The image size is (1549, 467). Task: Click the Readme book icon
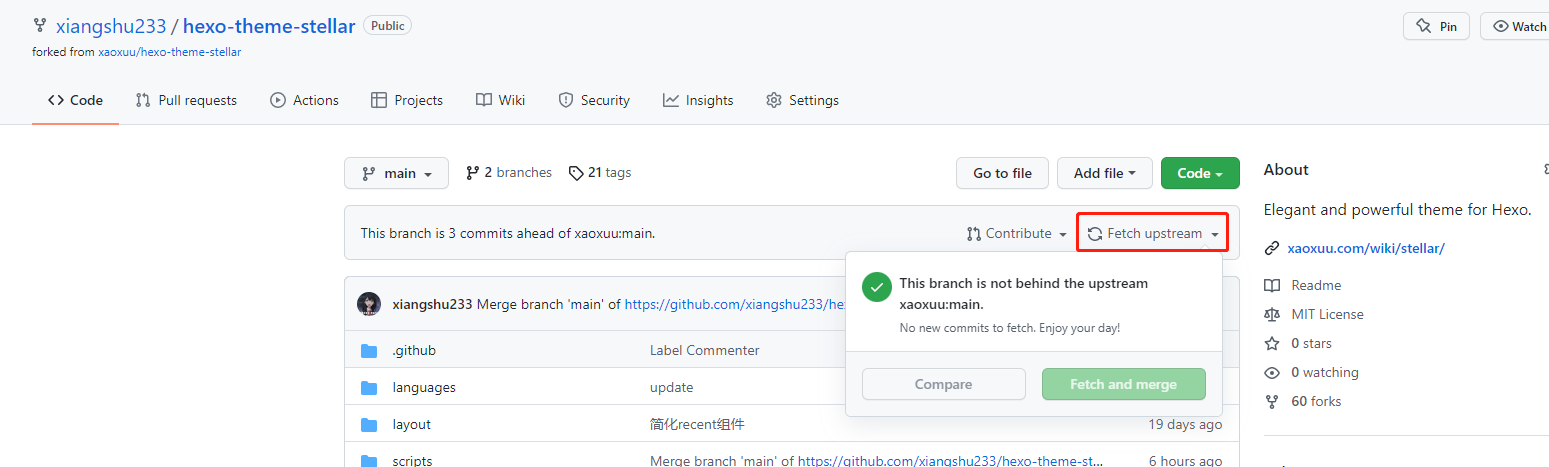coord(1272,285)
